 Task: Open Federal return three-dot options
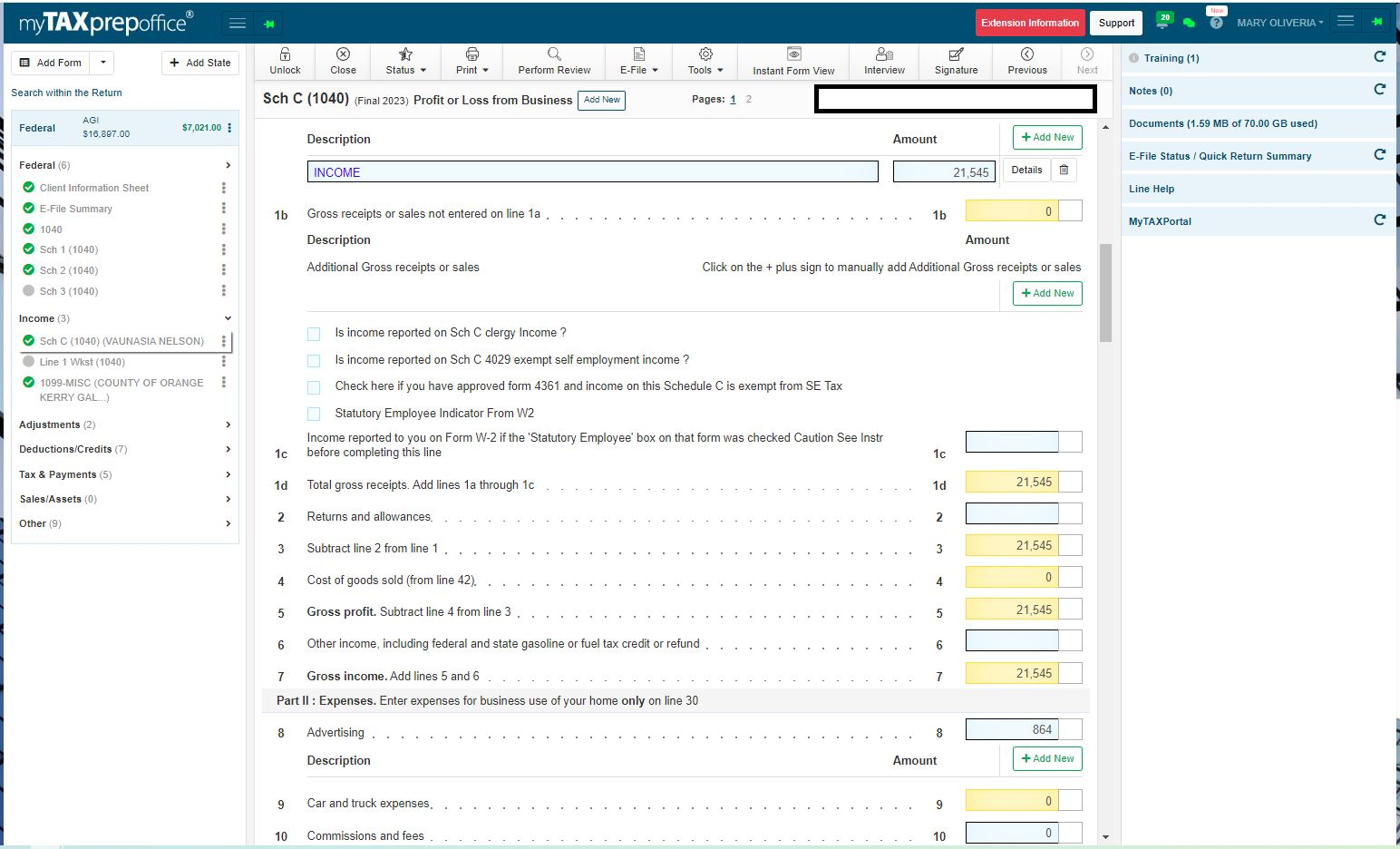click(x=229, y=128)
